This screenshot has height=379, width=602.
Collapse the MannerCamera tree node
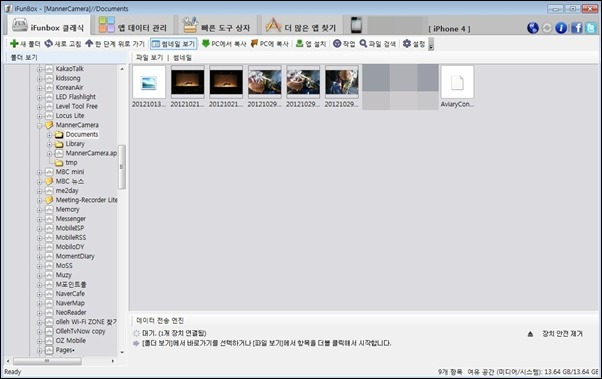(x=39, y=125)
